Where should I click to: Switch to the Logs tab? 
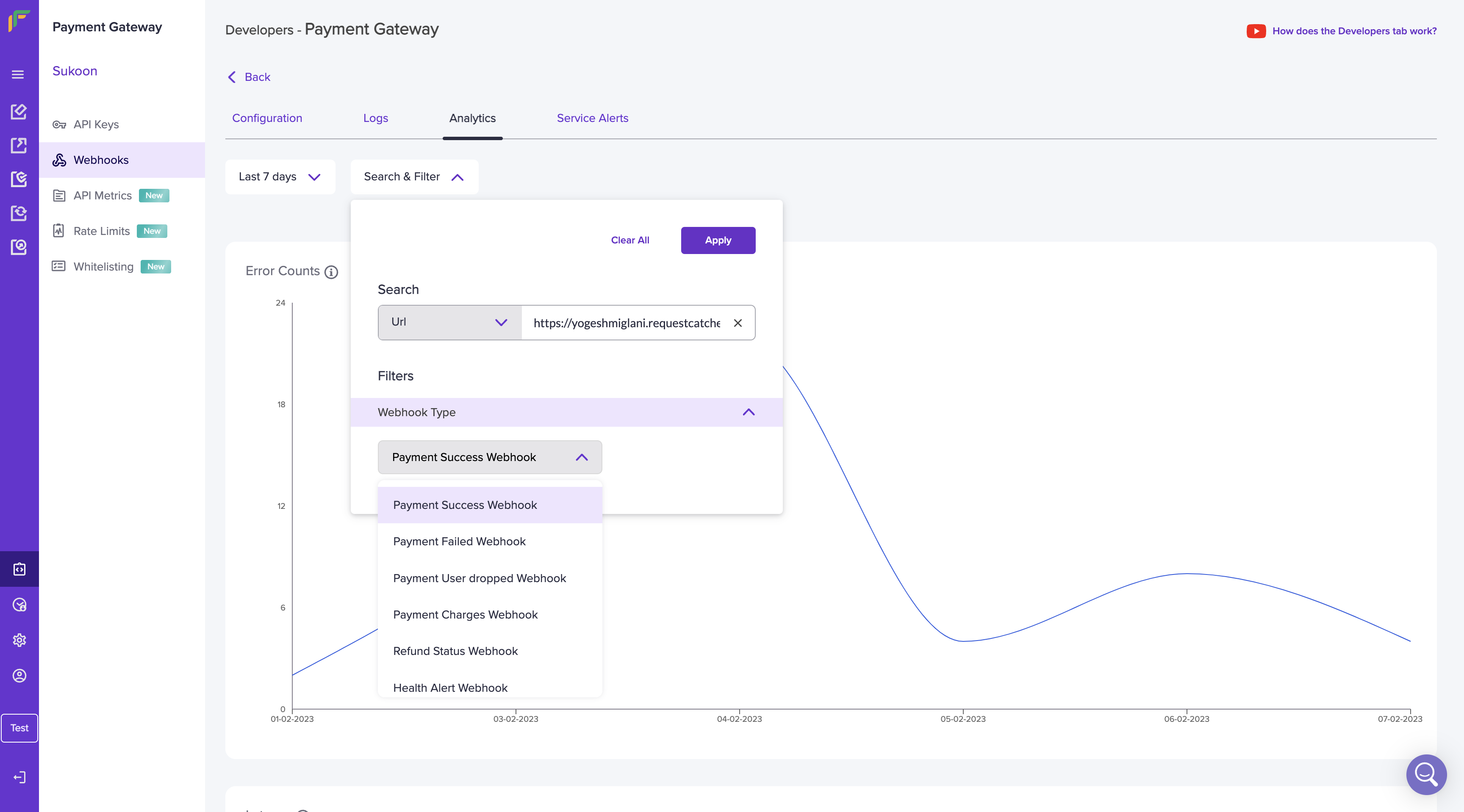click(375, 118)
